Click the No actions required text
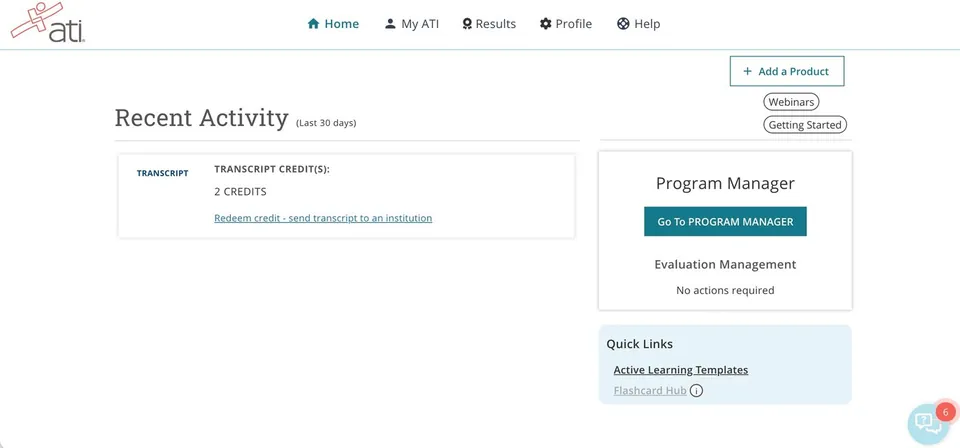The width and height of the screenshot is (960, 448). (725, 290)
